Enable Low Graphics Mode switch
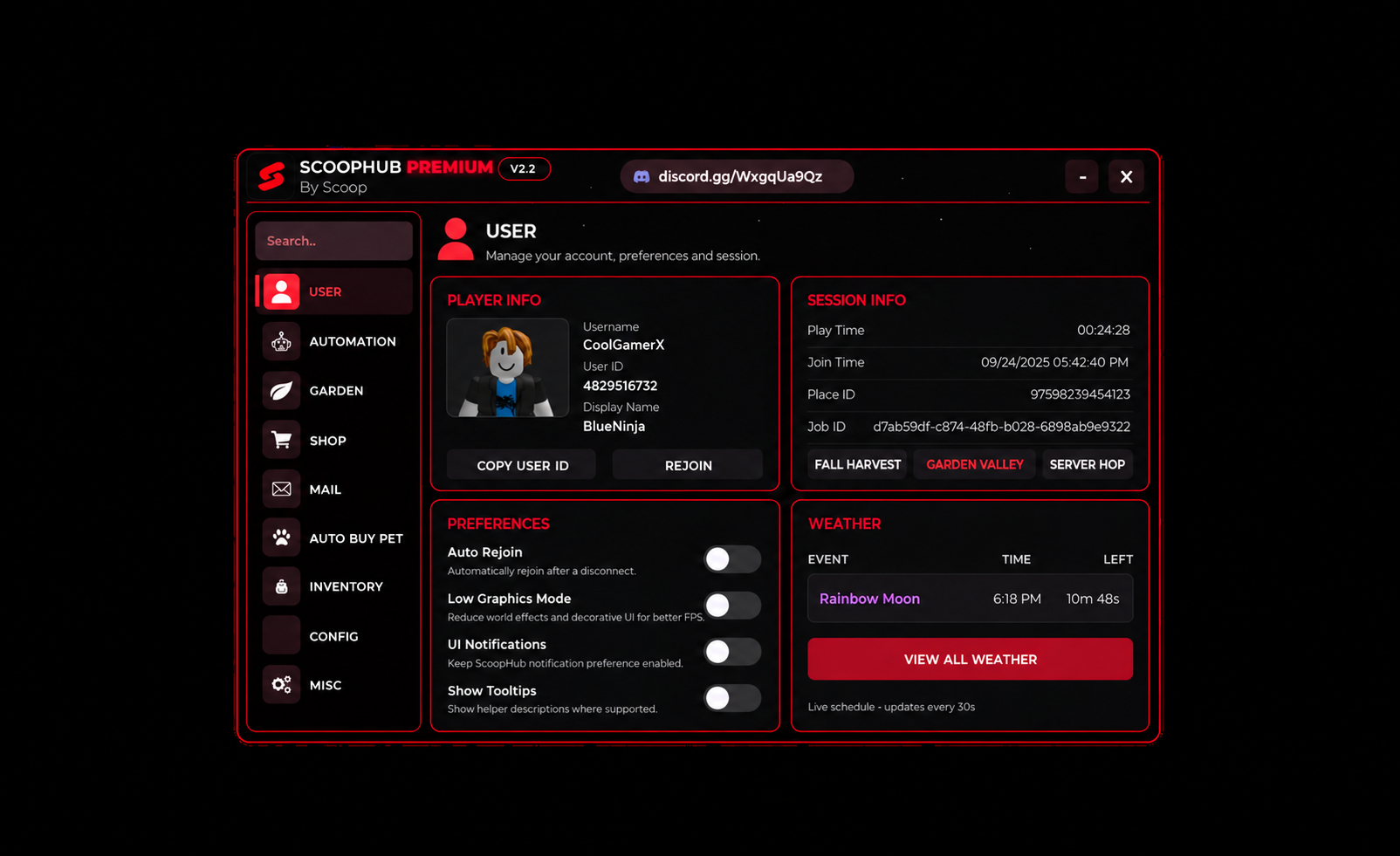1400x856 pixels. coord(732,606)
